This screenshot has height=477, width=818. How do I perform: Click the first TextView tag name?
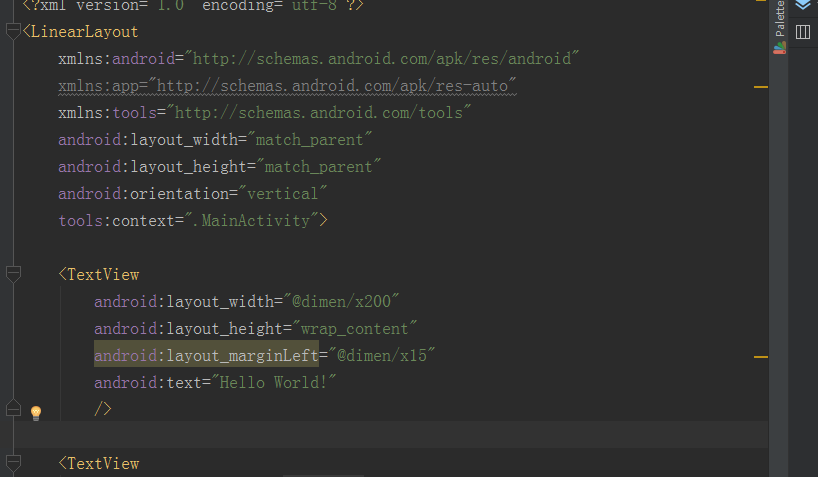point(103,275)
